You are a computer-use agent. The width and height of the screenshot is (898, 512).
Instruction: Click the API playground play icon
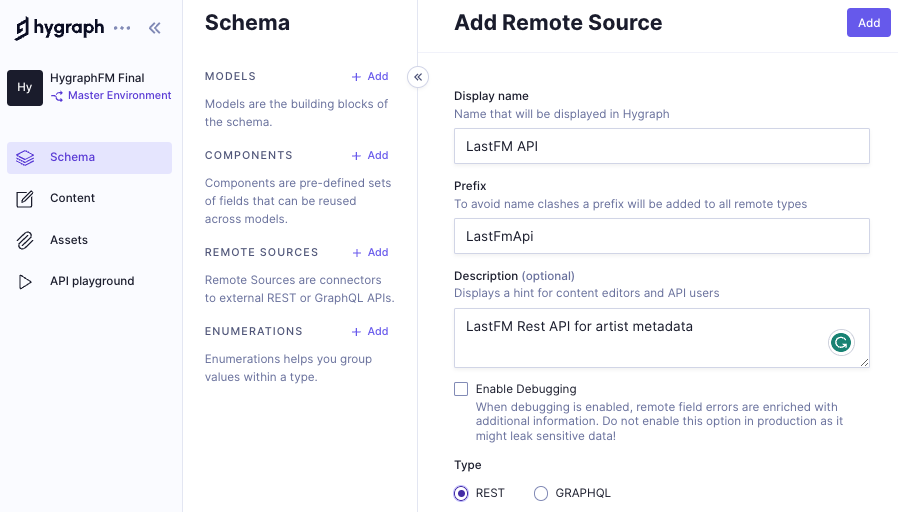point(25,281)
